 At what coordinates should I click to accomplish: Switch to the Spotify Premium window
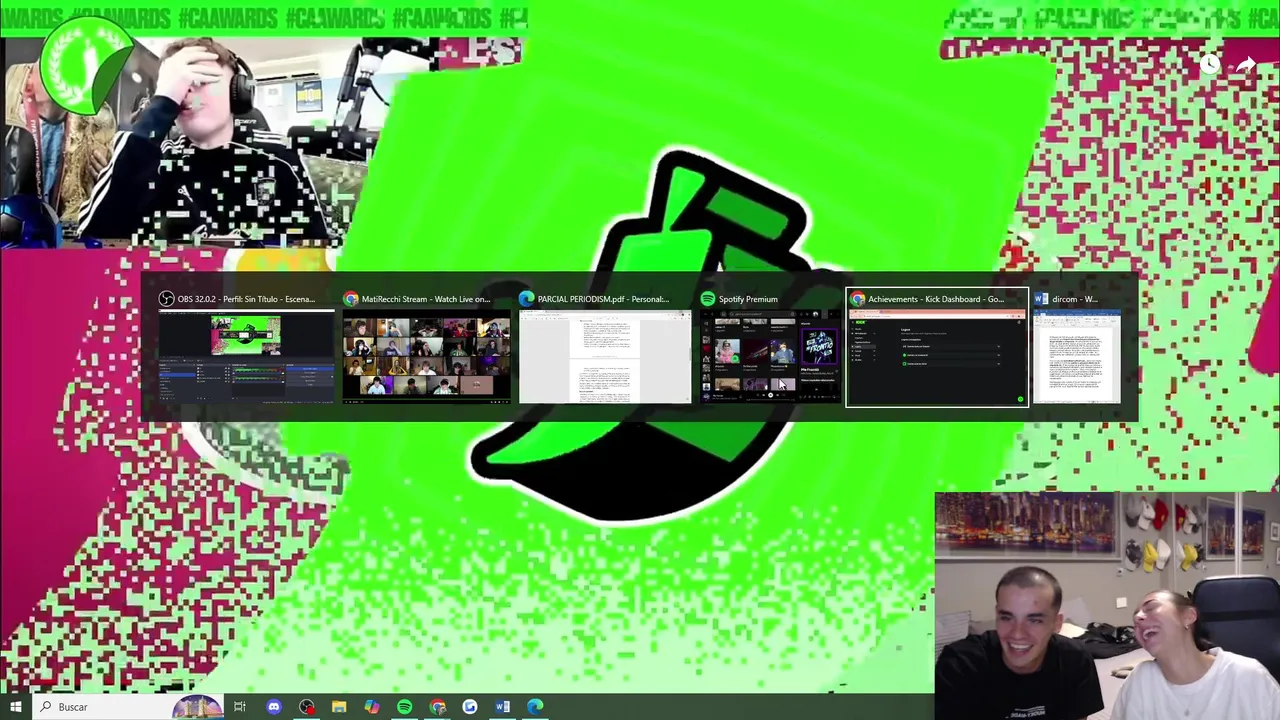pos(768,347)
